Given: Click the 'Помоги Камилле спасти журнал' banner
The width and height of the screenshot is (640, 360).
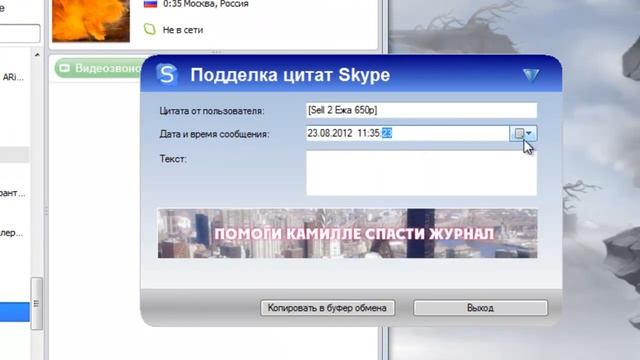Looking at the screenshot, I should coord(347,233).
